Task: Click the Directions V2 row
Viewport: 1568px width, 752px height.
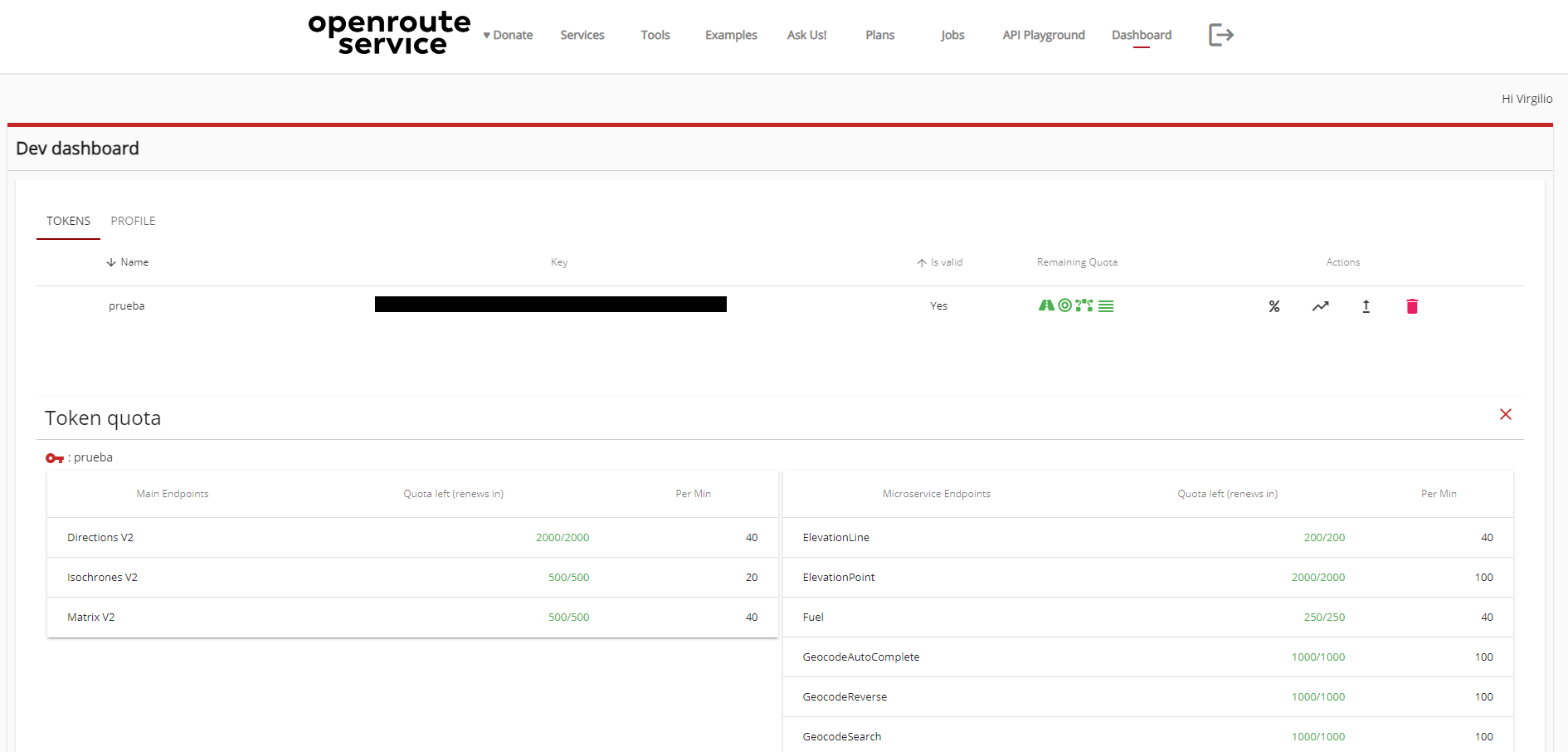Action: pyautogui.click(x=412, y=538)
